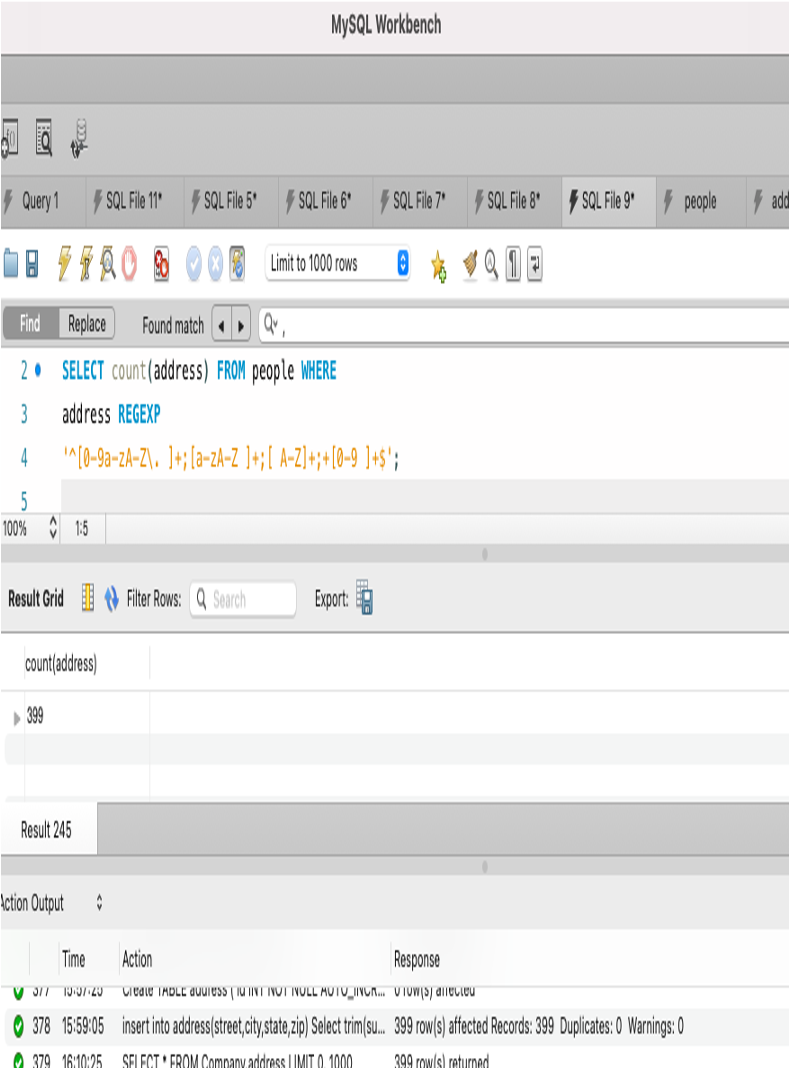Go to next match arrow
The width and height of the screenshot is (789, 1068).
click(241, 326)
